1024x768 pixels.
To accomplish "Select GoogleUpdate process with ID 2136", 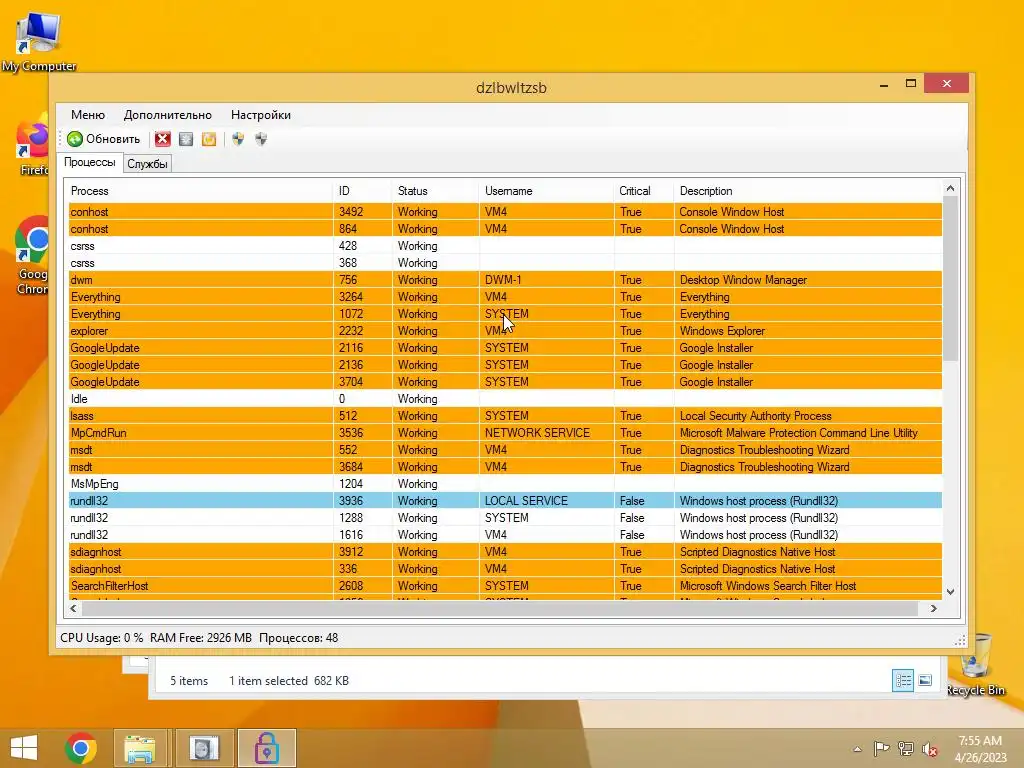I will click(x=505, y=364).
